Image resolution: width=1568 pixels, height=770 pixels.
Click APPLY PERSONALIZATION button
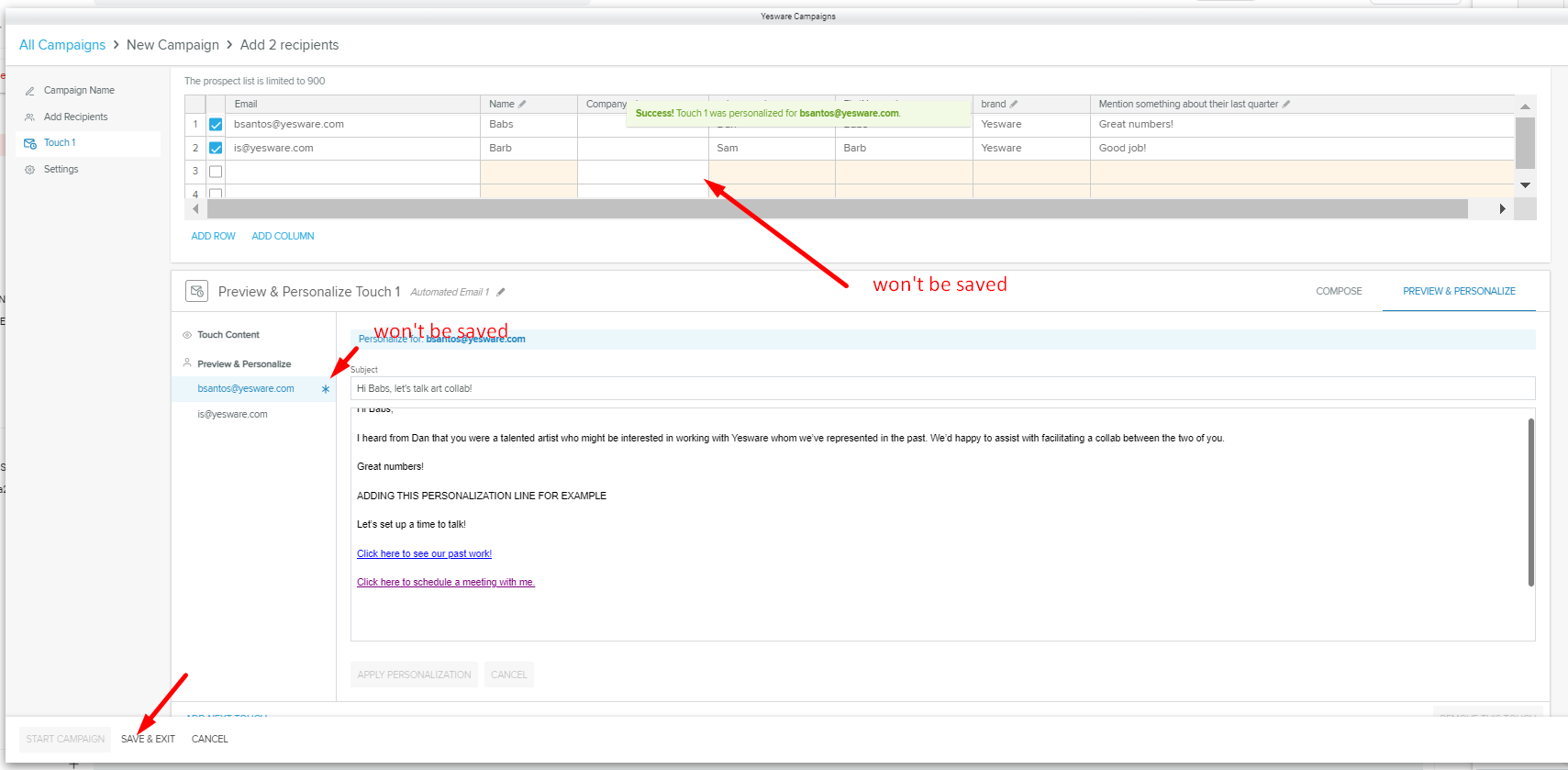pyautogui.click(x=414, y=675)
